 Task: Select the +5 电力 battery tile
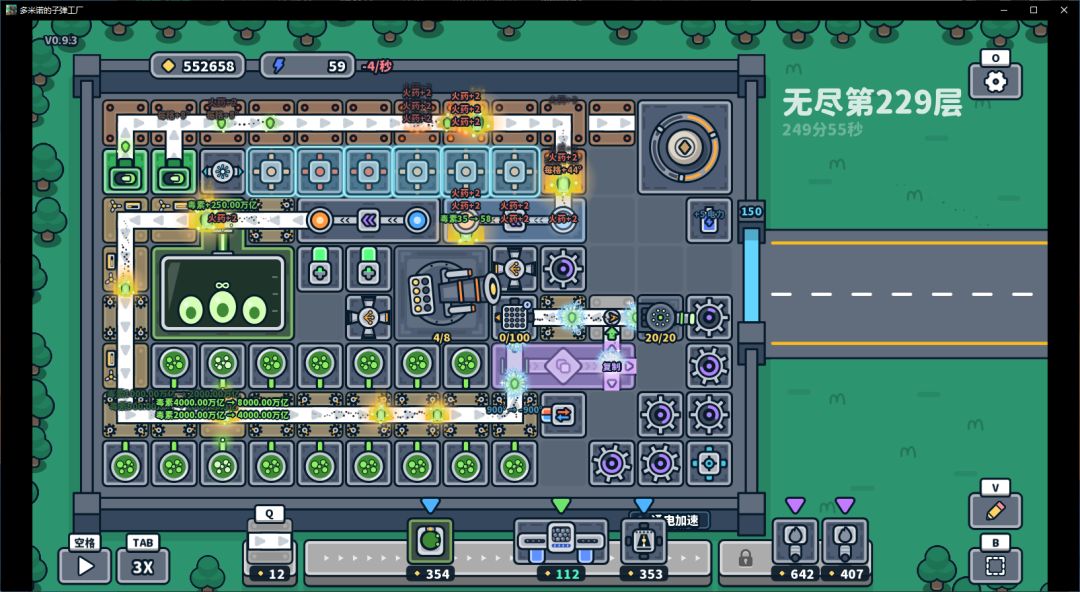pos(709,221)
